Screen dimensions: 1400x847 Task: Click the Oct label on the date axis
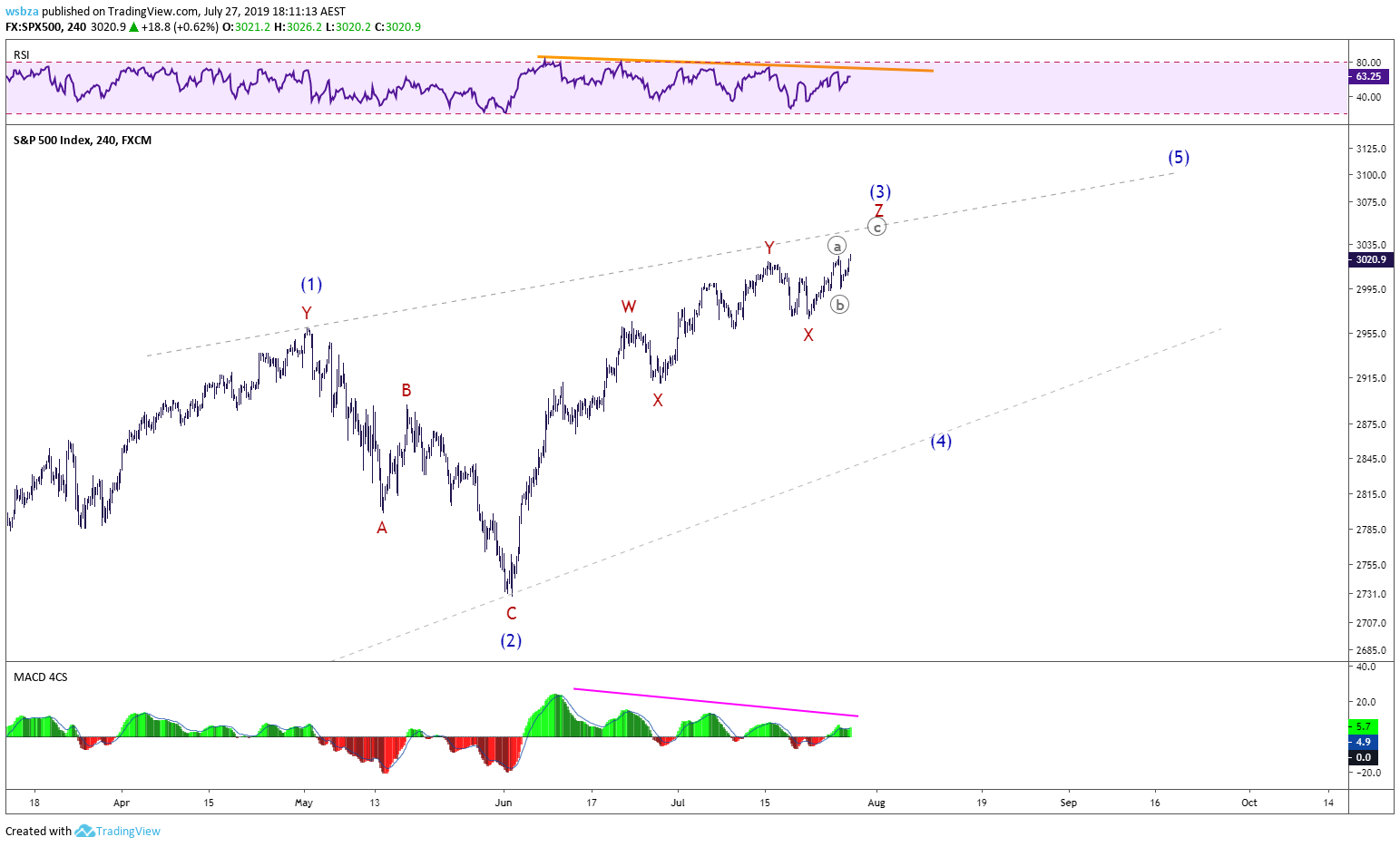pyautogui.click(x=1249, y=803)
